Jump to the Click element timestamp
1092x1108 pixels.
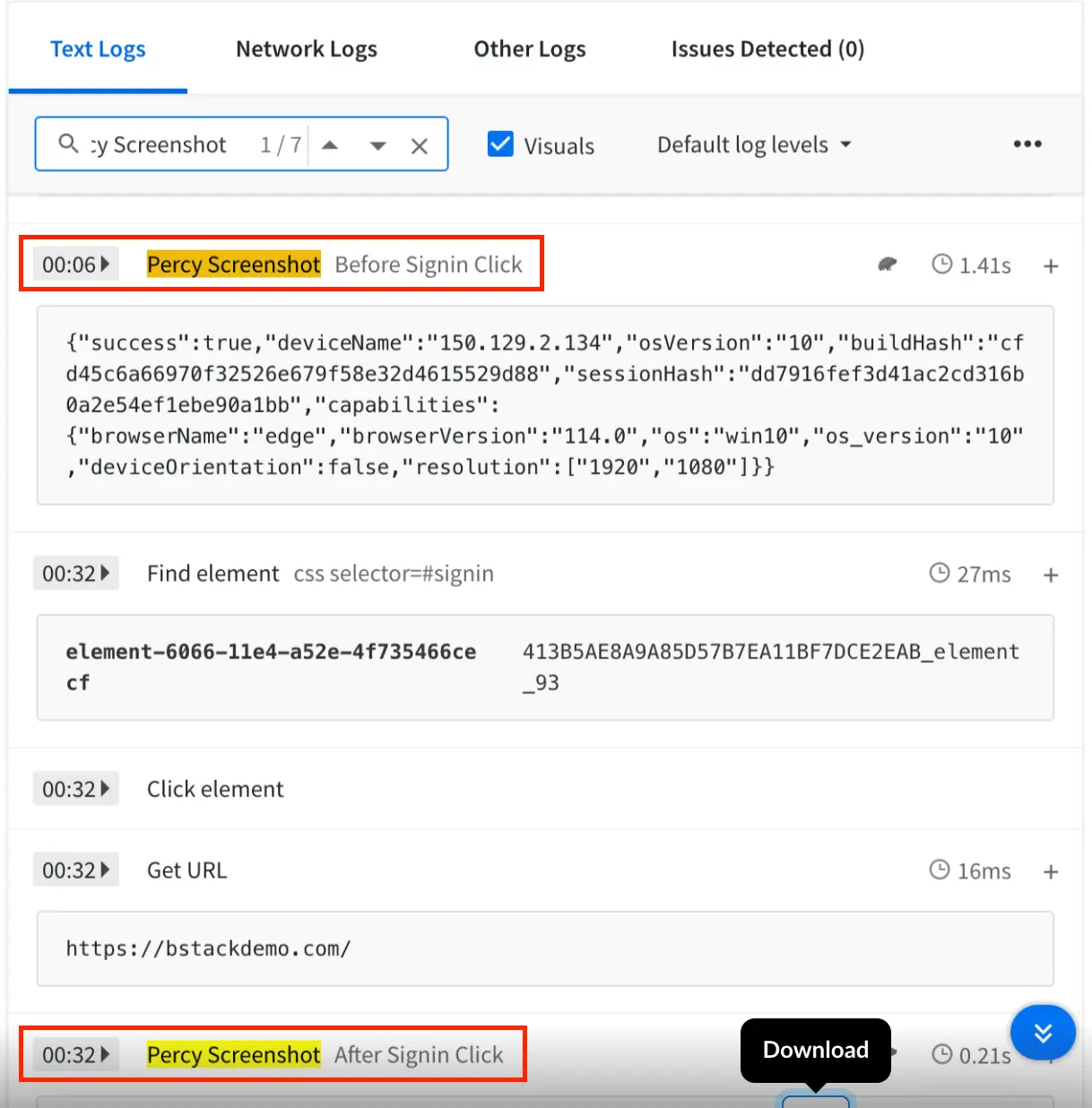[75, 789]
